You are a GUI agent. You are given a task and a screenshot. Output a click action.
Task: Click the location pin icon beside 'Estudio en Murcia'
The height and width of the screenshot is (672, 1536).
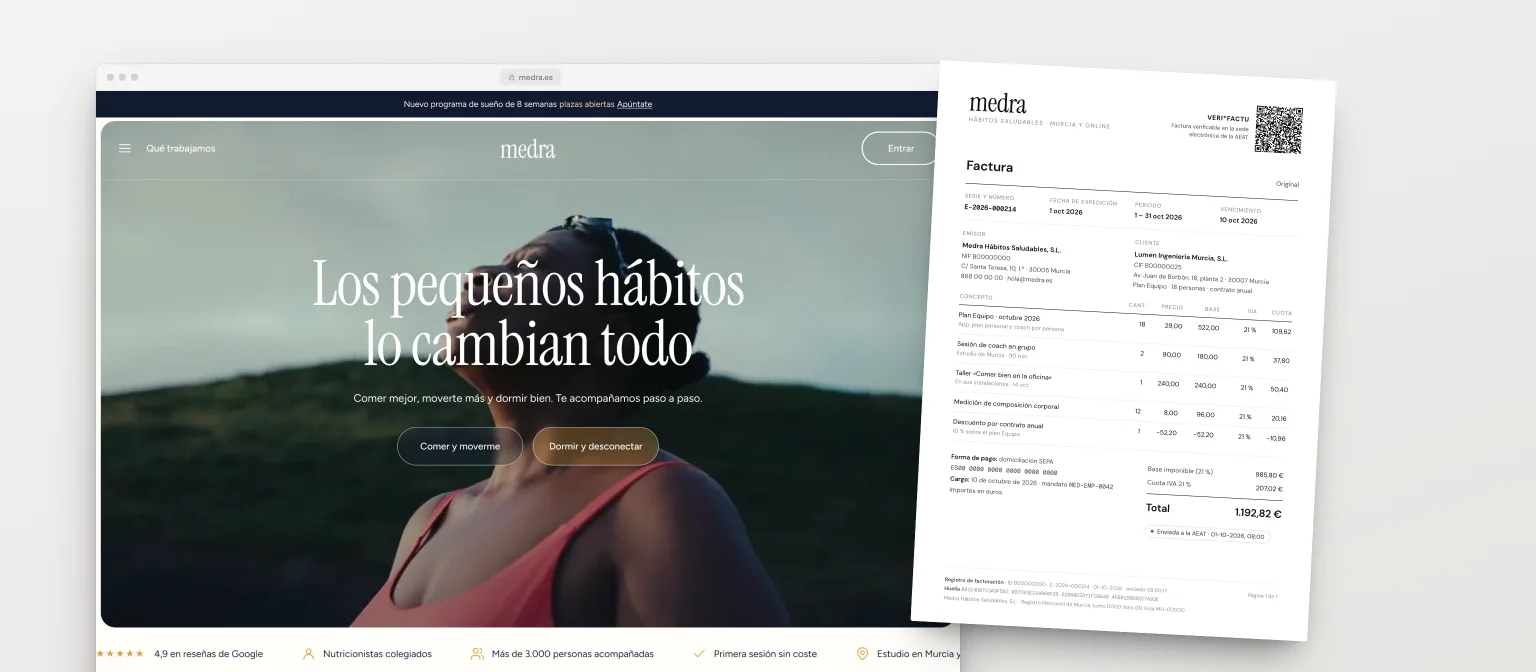coord(862,654)
